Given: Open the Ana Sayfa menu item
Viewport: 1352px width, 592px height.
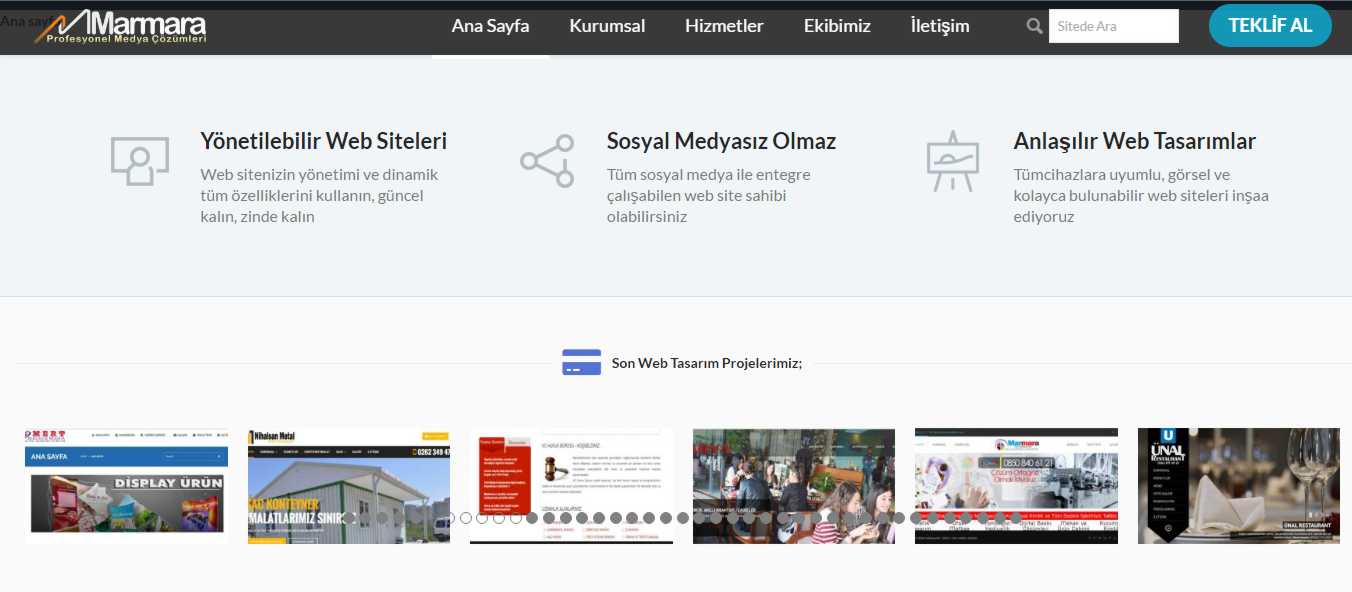Looking at the screenshot, I should [490, 26].
